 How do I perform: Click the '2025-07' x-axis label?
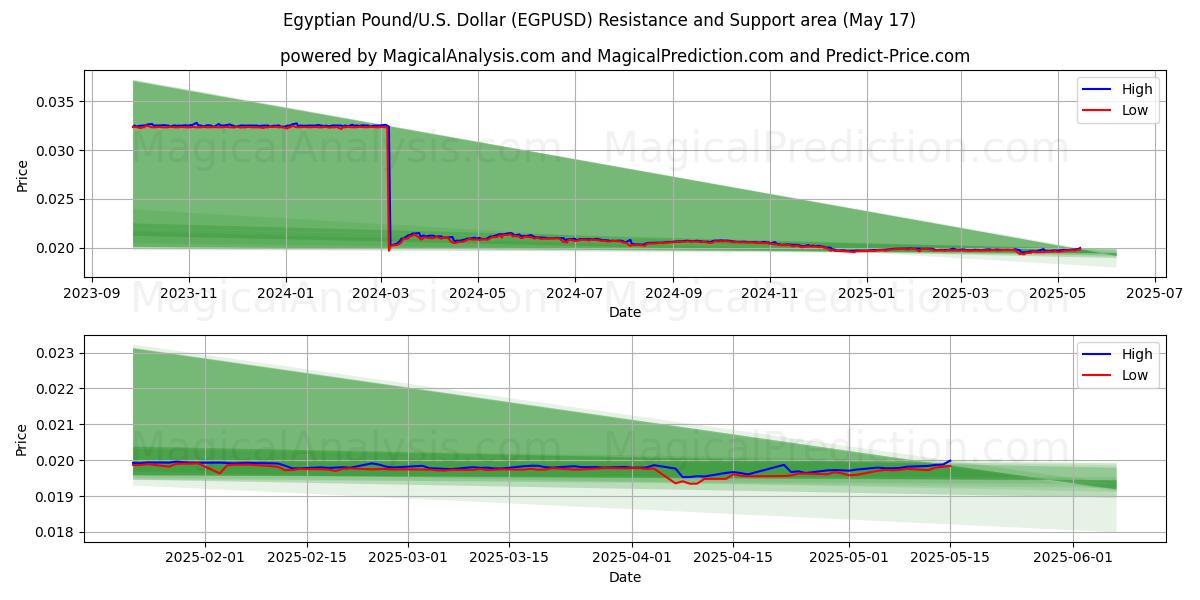(x=1154, y=294)
